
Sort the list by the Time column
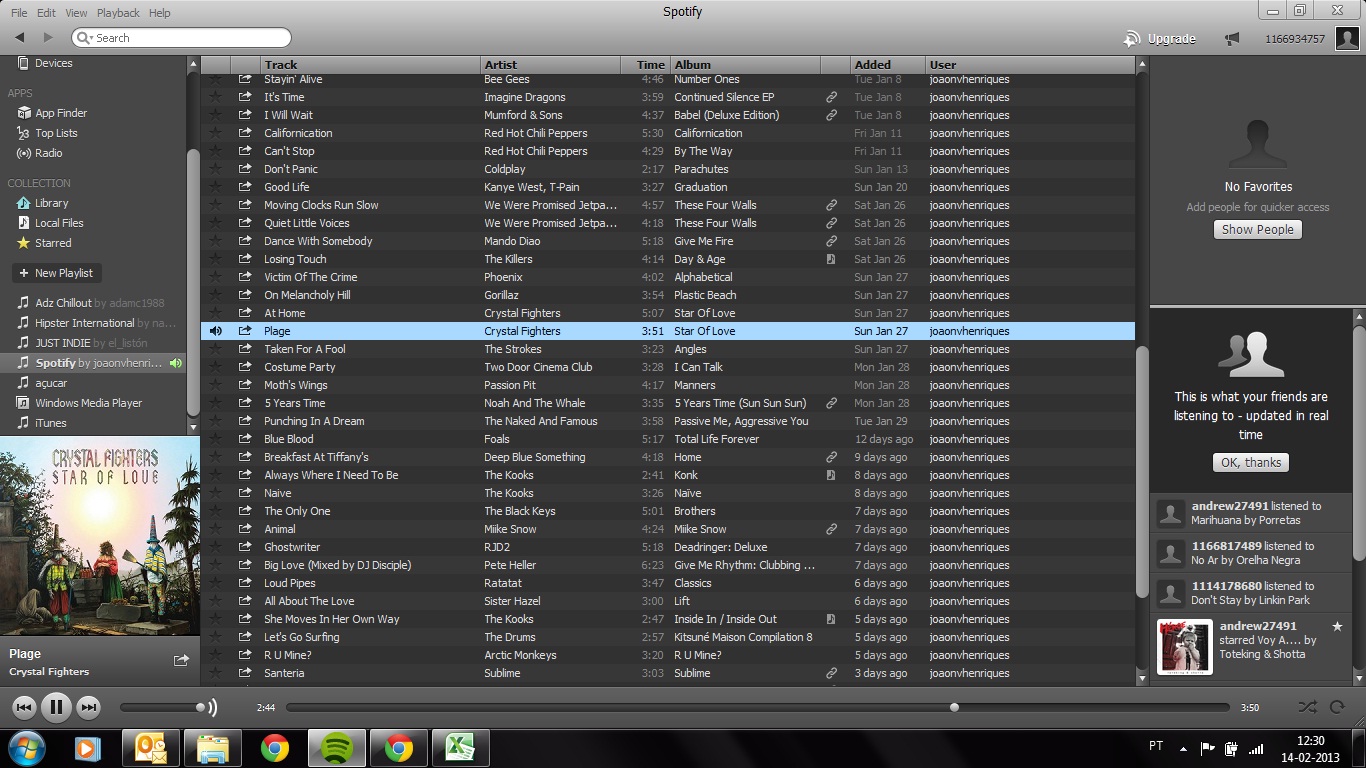coord(645,64)
